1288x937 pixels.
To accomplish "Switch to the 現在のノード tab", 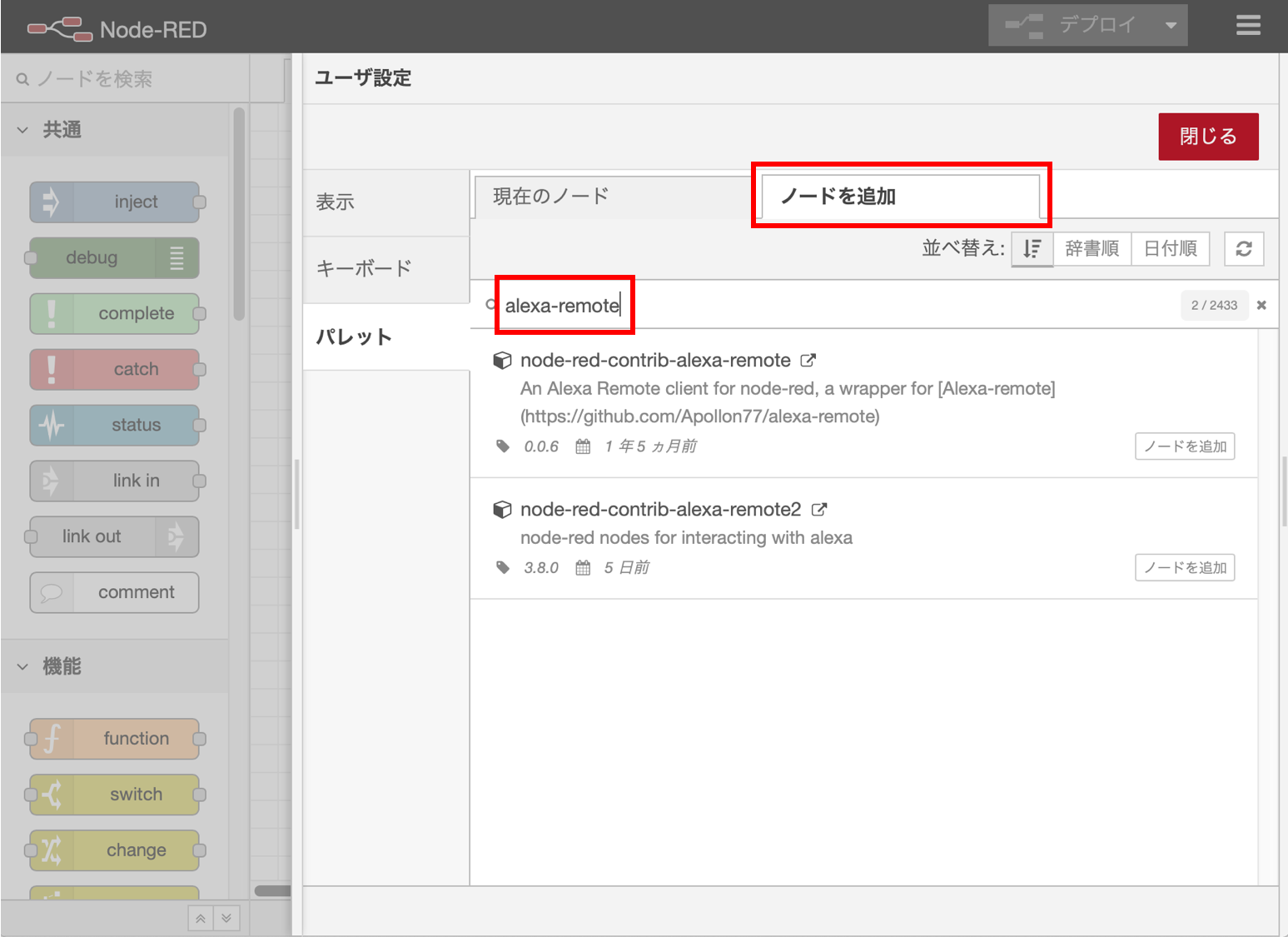I will click(x=549, y=196).
